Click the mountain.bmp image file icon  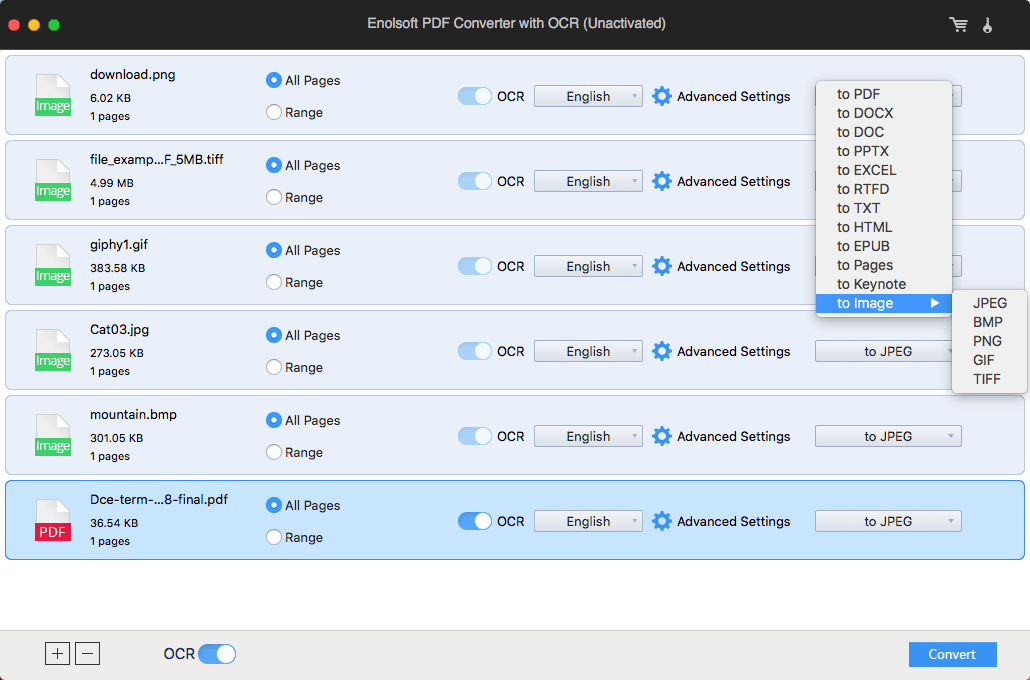53,435
